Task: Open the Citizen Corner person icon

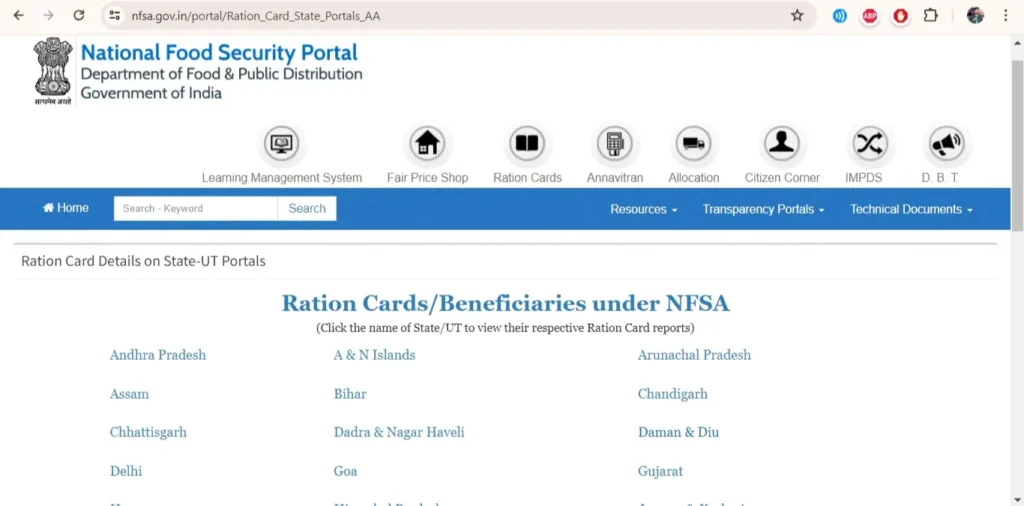Action: 782,144
